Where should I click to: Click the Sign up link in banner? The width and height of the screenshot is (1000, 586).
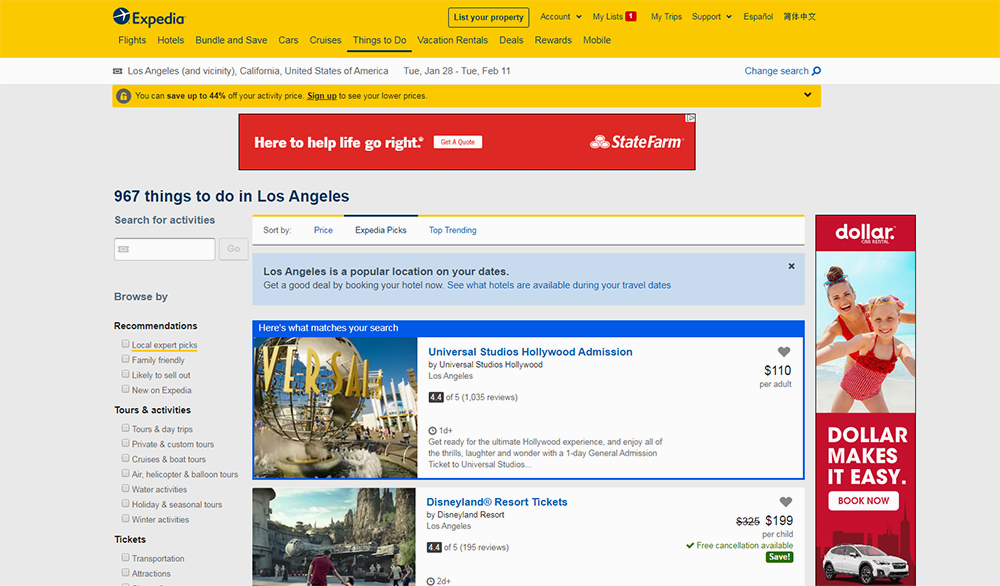tap(322, 96)
